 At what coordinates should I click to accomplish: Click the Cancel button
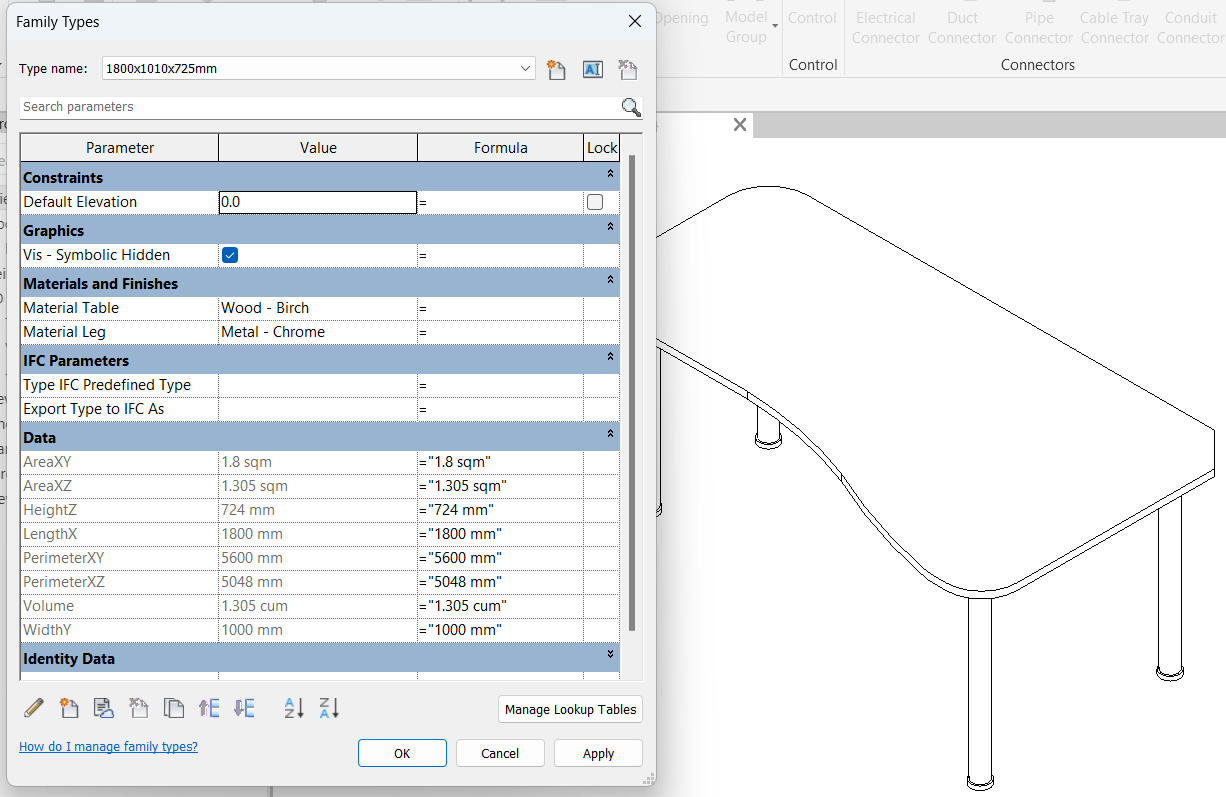500,753
